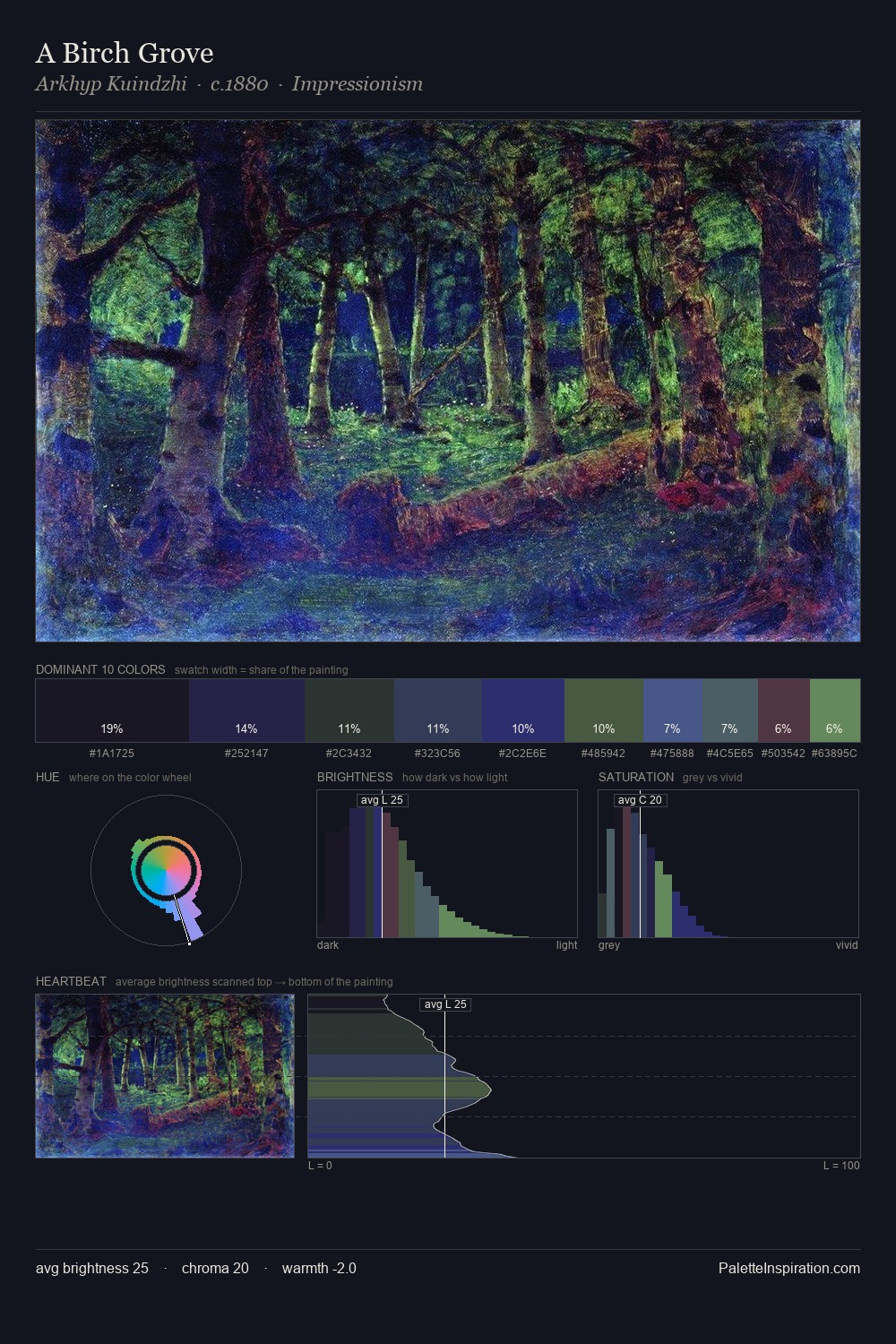Click the 'avg C 20' saturation label
The image size is (896, 1344).
coord(640,800)
